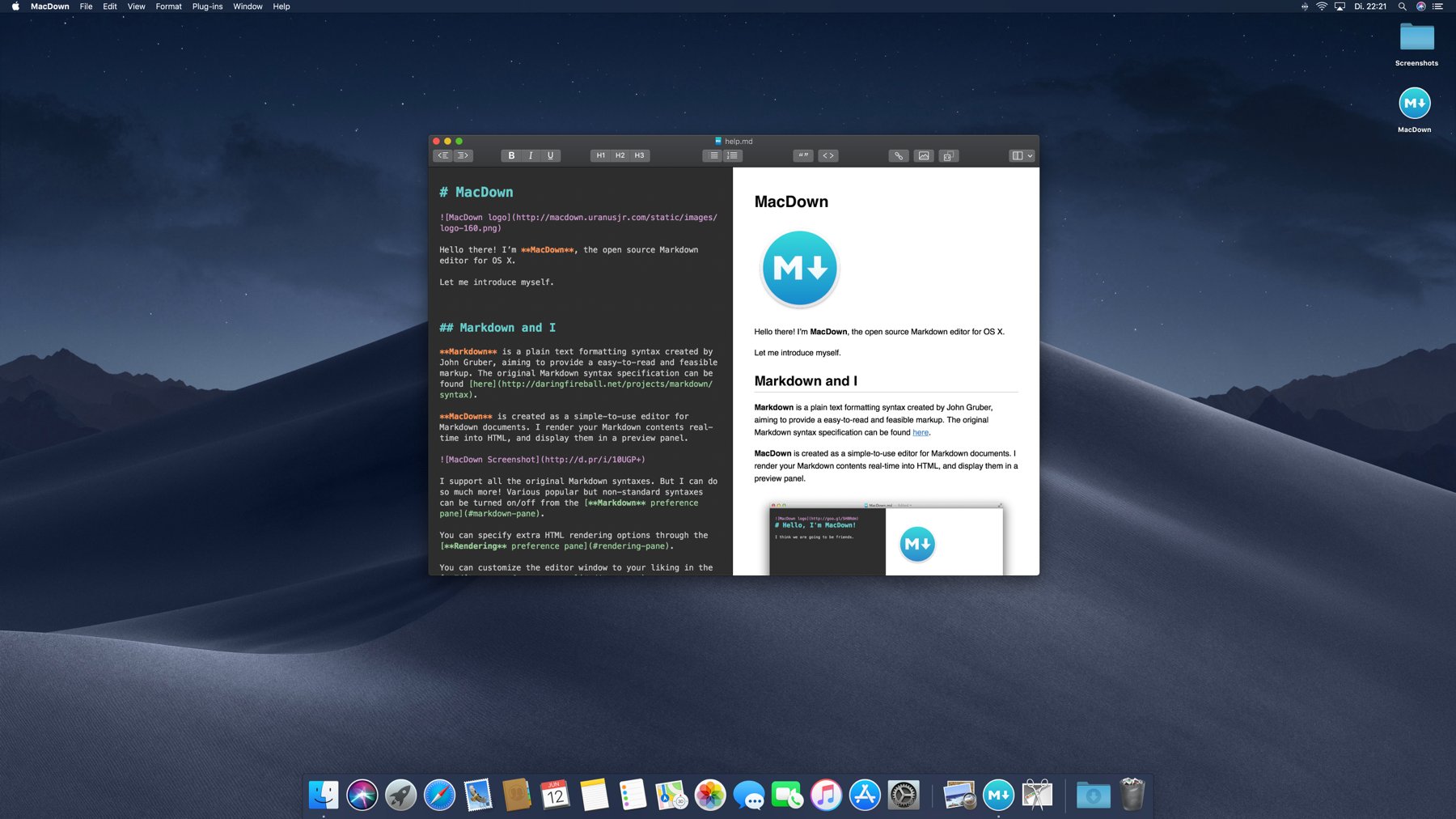Click the '# MacDown' heading in the editor

tap(476, 192)
